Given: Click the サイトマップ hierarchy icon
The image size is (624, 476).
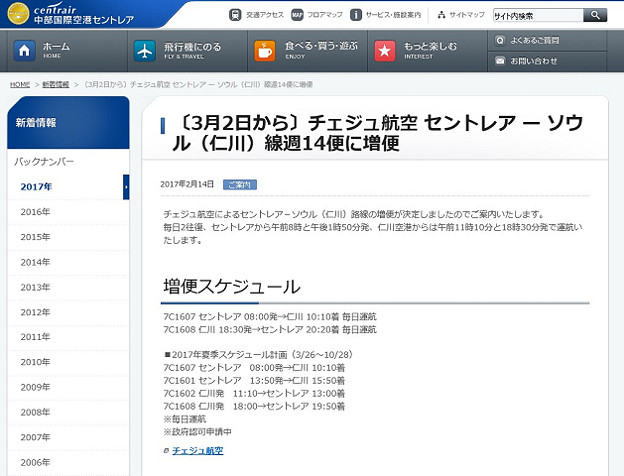Looking at the screenshot, I should [x=441, y=15].
